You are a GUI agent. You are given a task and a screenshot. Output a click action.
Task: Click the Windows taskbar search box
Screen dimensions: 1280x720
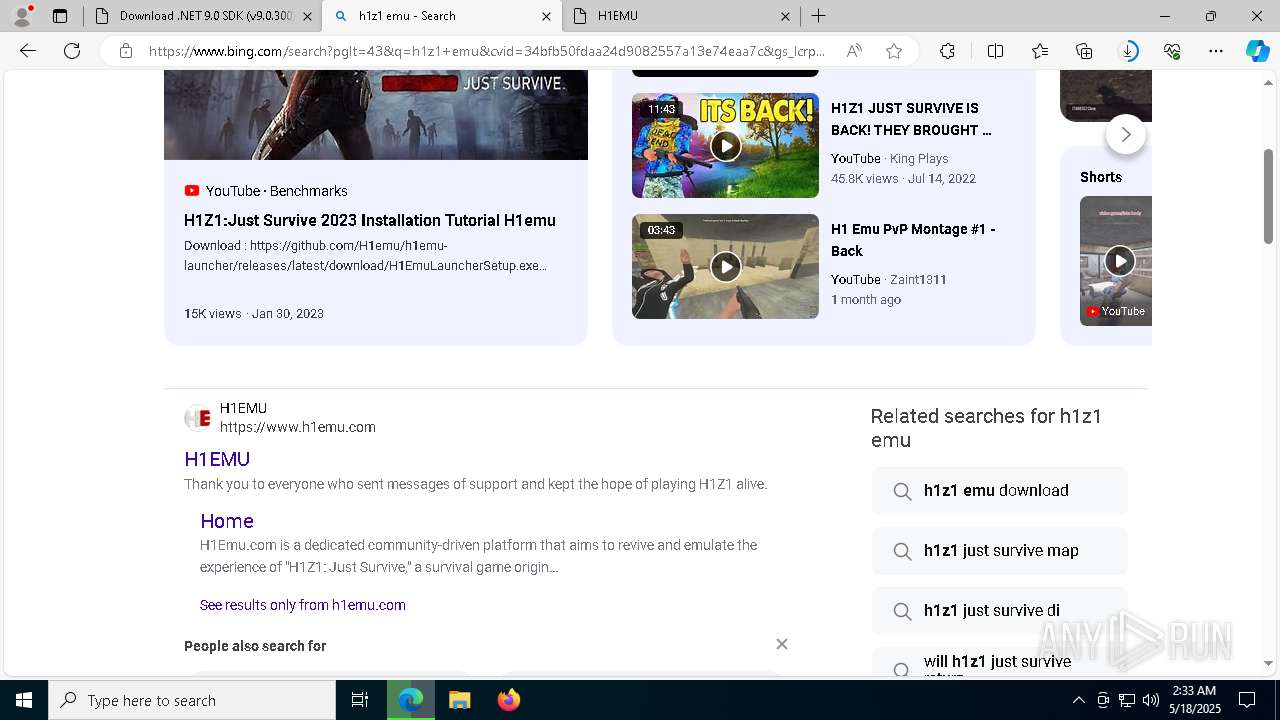pos(192,700)
